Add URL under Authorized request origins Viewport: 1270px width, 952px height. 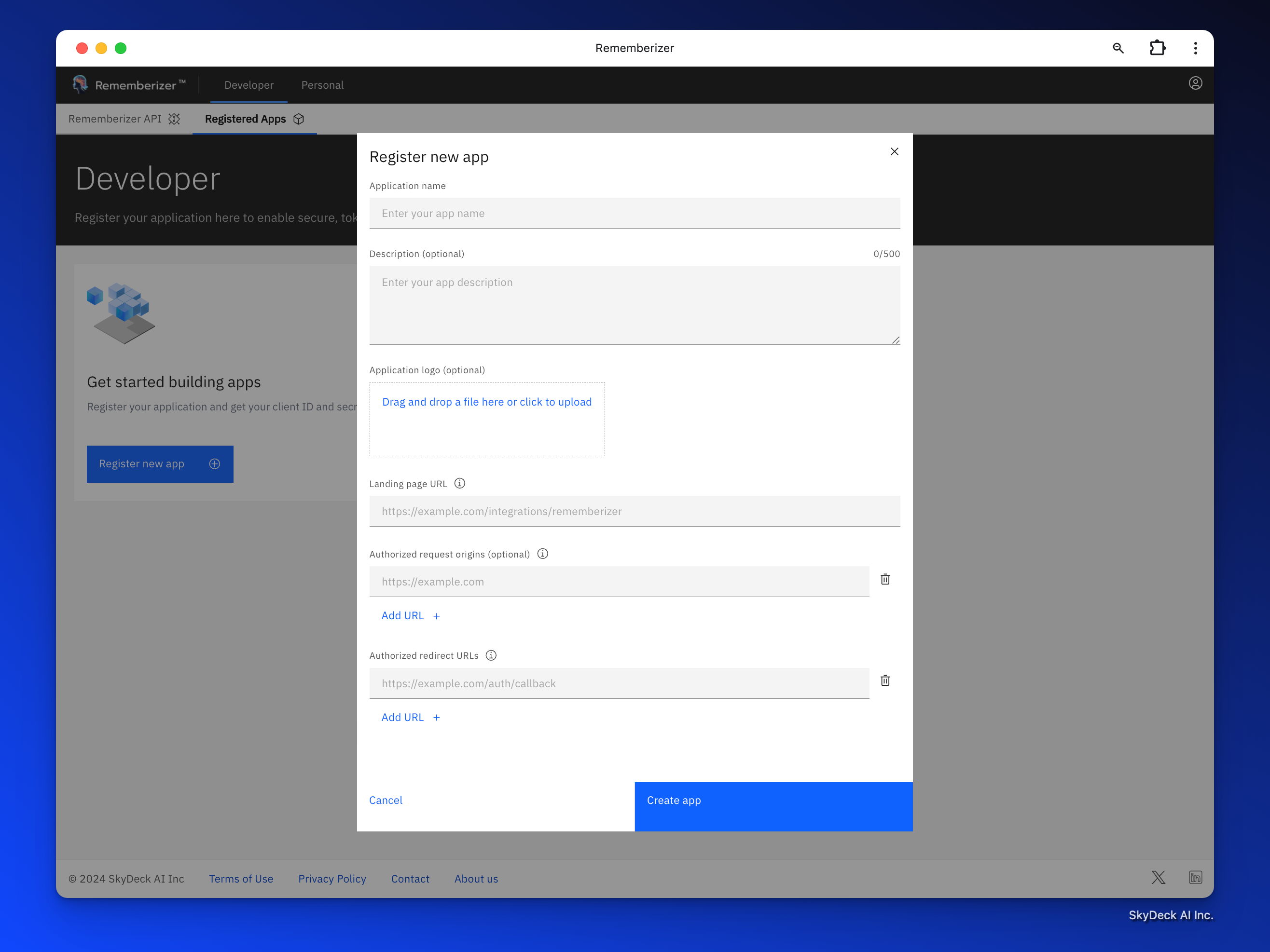(x=410, y=616)
